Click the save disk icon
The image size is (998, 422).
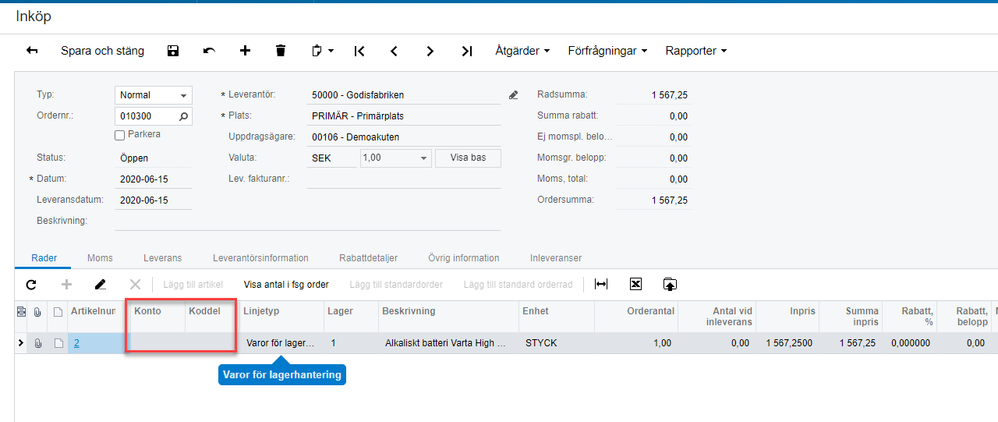[x=173, y=50]
